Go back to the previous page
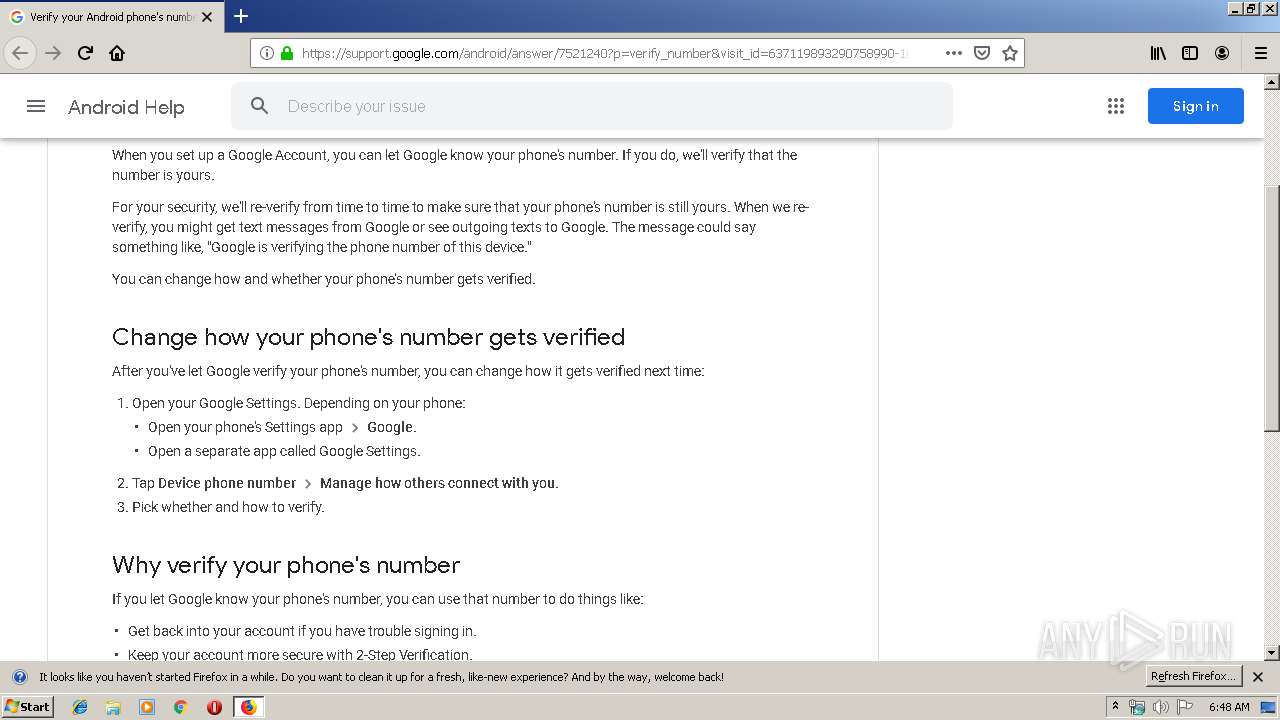 (x=20, y=53)
